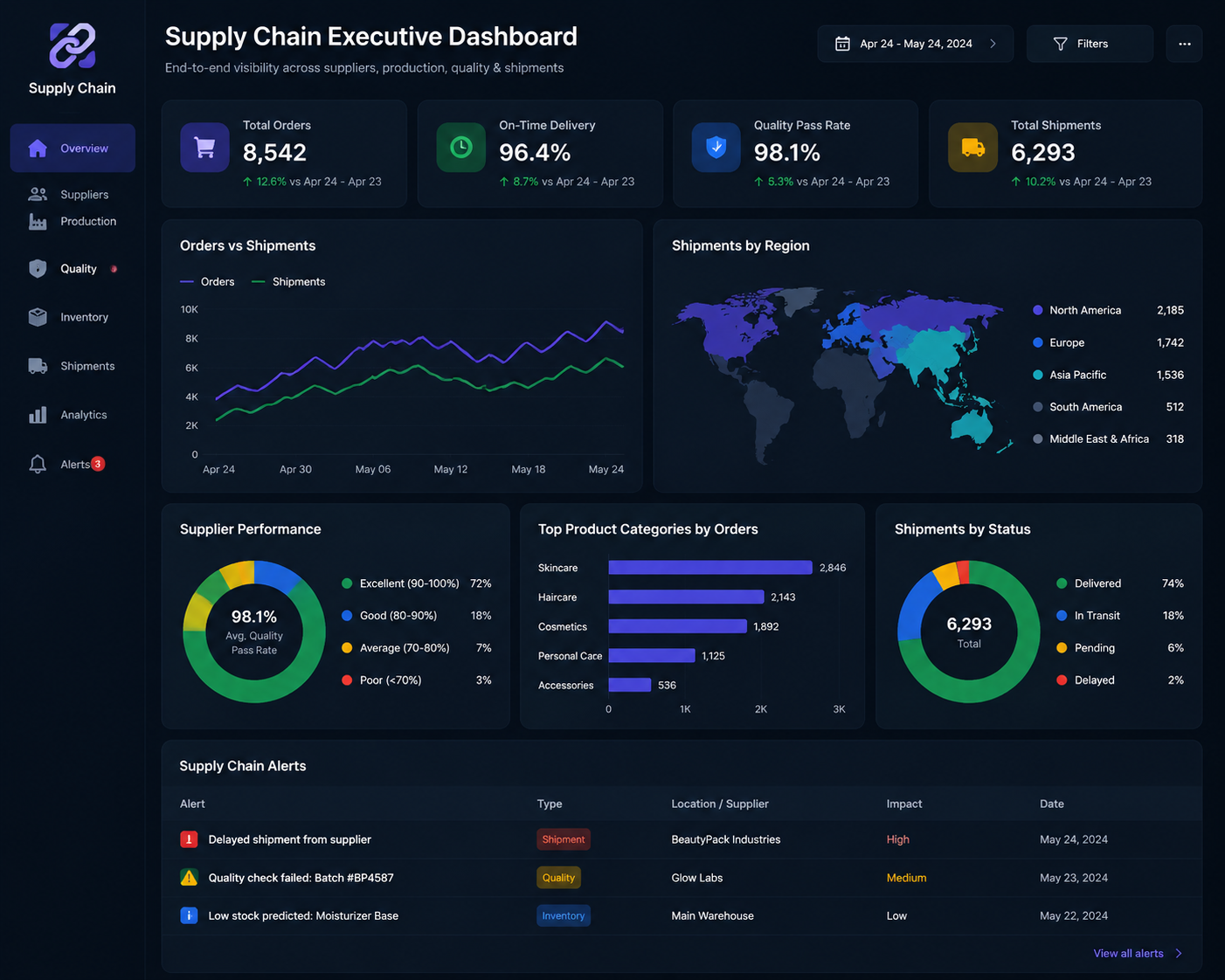Click the Overview home icon
The image size is (1225, 980).
click(38, 148)
